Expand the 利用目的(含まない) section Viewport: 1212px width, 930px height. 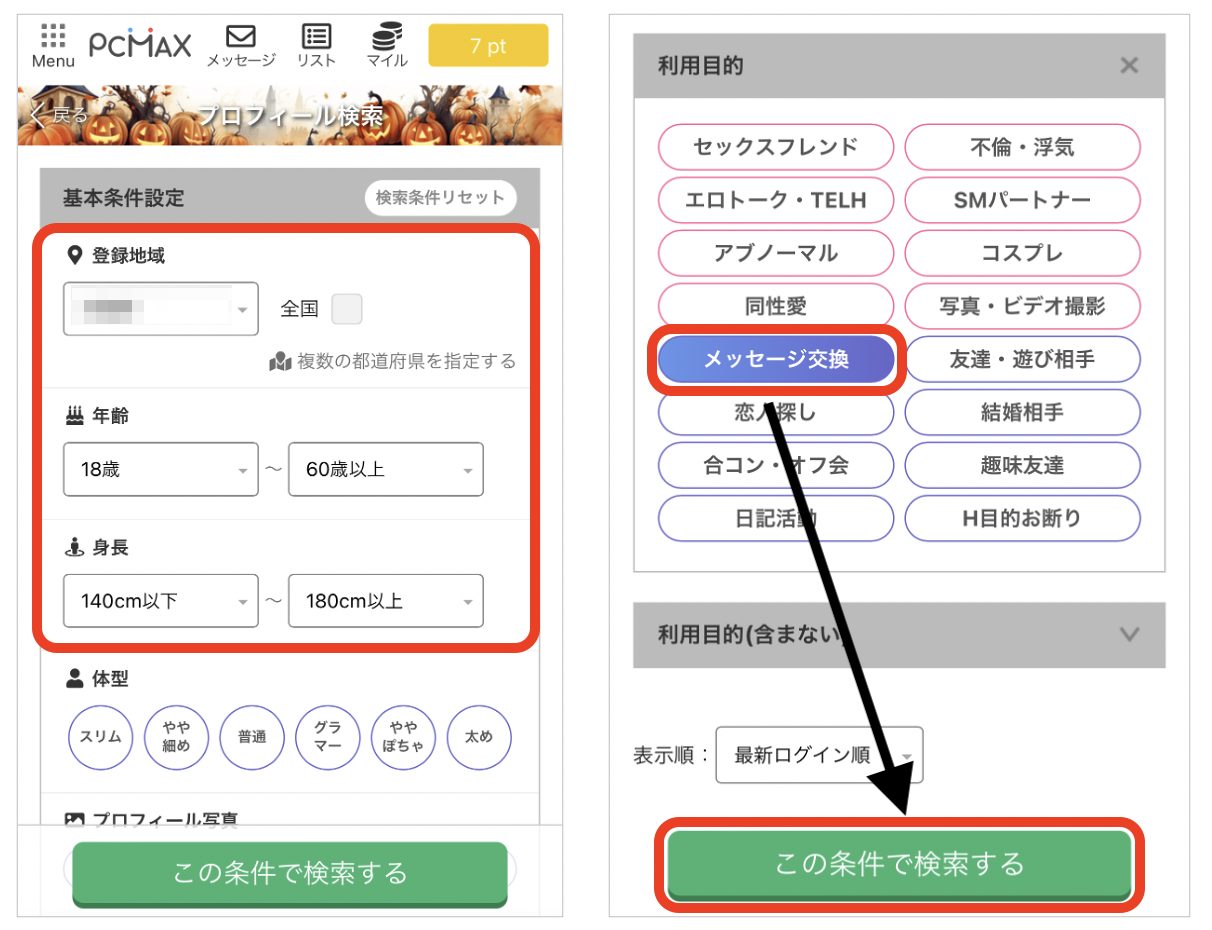pyautogui.click(x=1129, y=634)
